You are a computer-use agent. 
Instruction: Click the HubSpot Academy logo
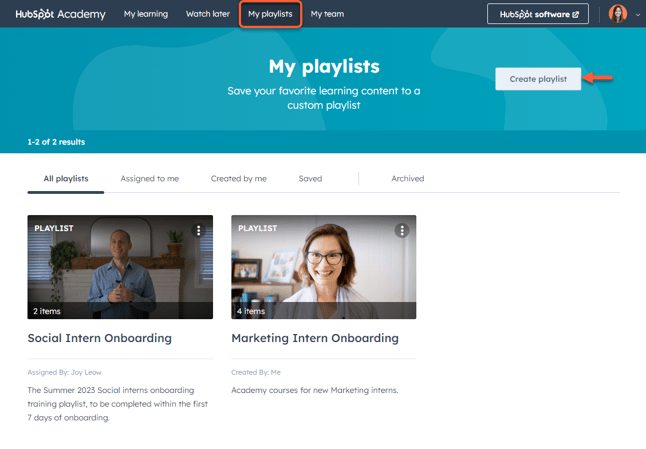pyautogui.click(x=60, y=14)
